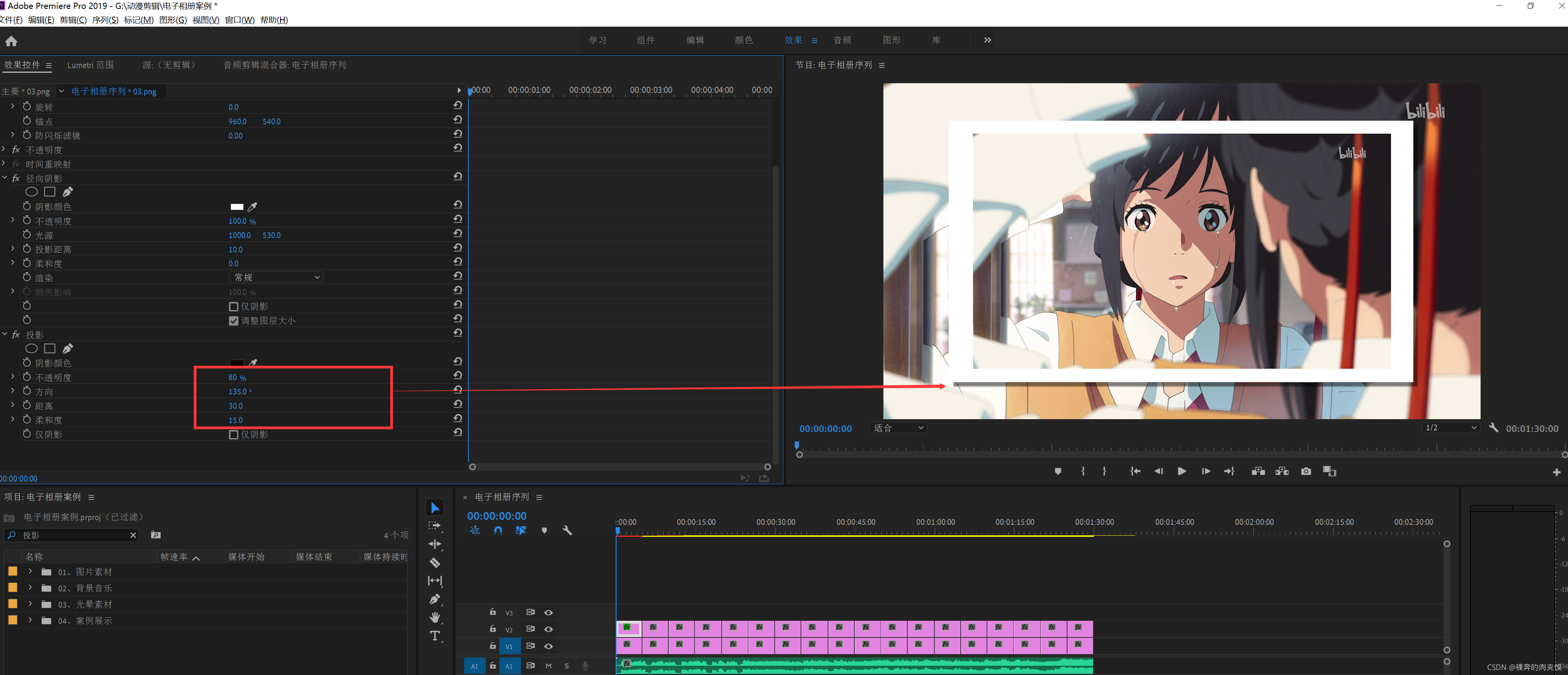Create ellipse mask for 径向阴影 effect
Viewport: 1568px width, 675px height.
coord(32,192)
